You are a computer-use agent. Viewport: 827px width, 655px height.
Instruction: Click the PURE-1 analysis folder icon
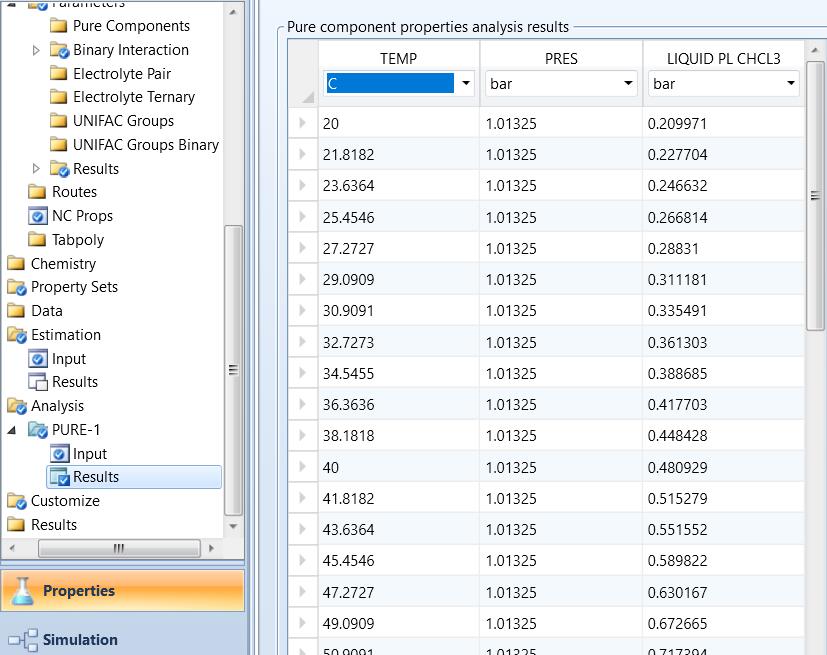[x=38, y=430]
